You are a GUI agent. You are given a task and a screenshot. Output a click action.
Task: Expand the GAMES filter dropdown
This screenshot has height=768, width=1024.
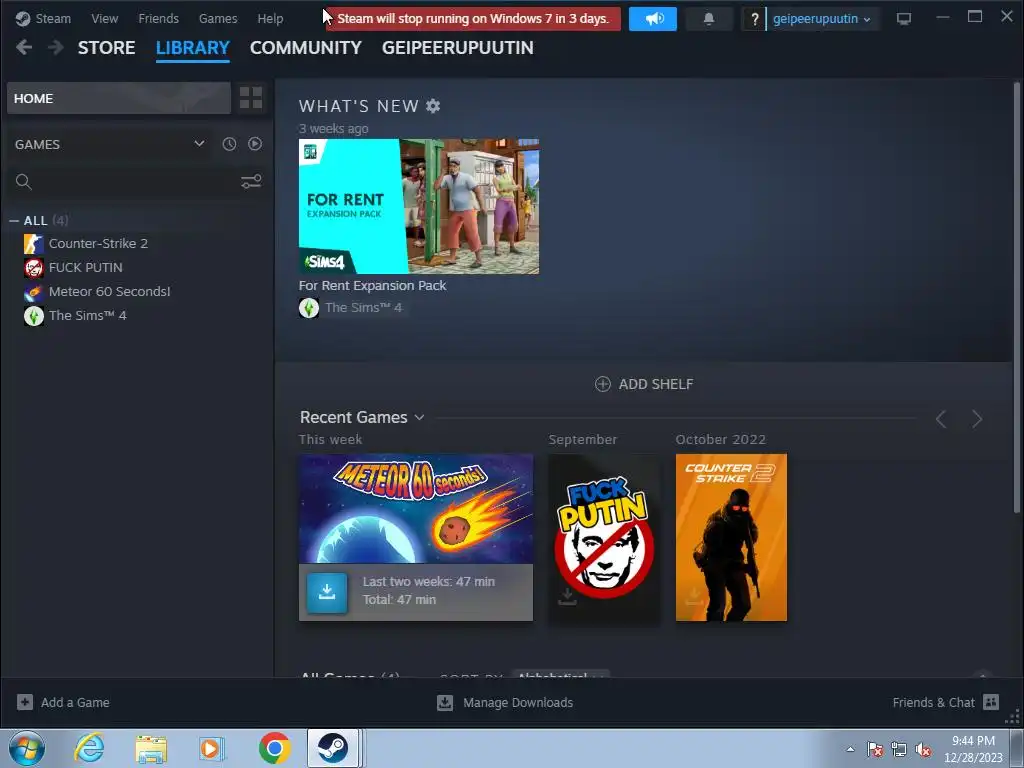tap(110, 144)
